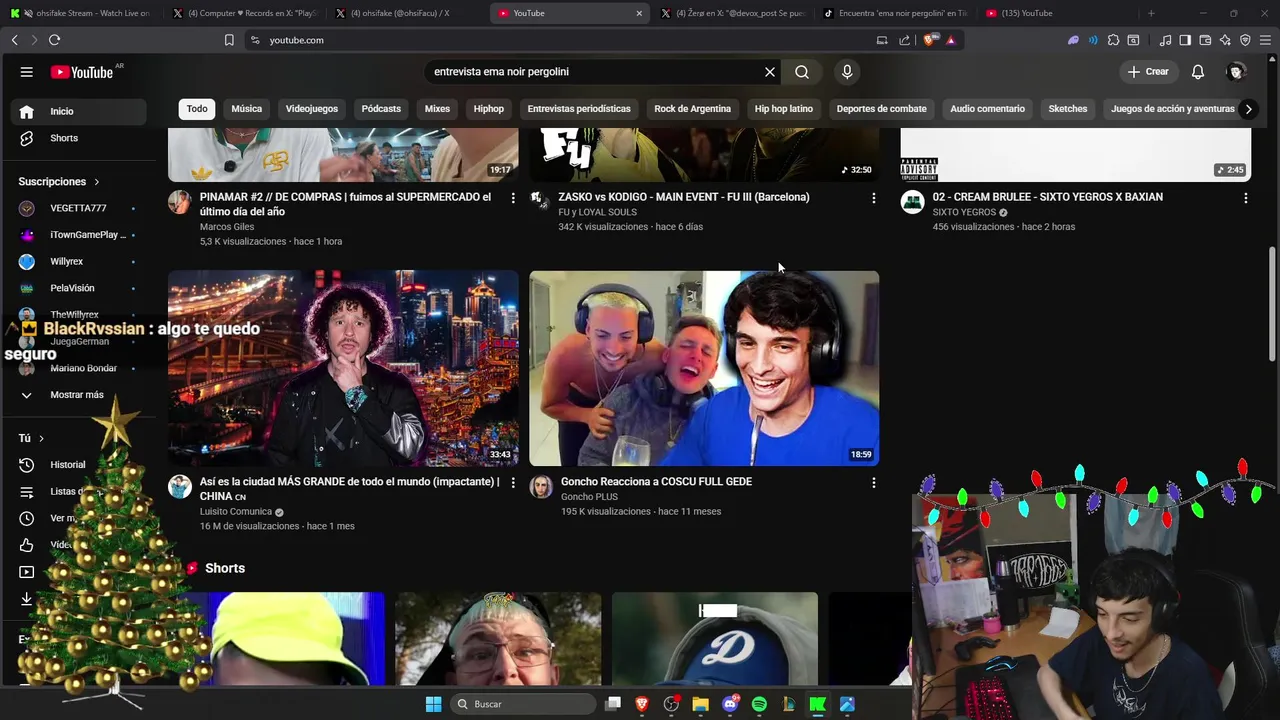Select the Videojuegos filter chip
This screenshot has width=1280, height=720.
pos(312,109)
